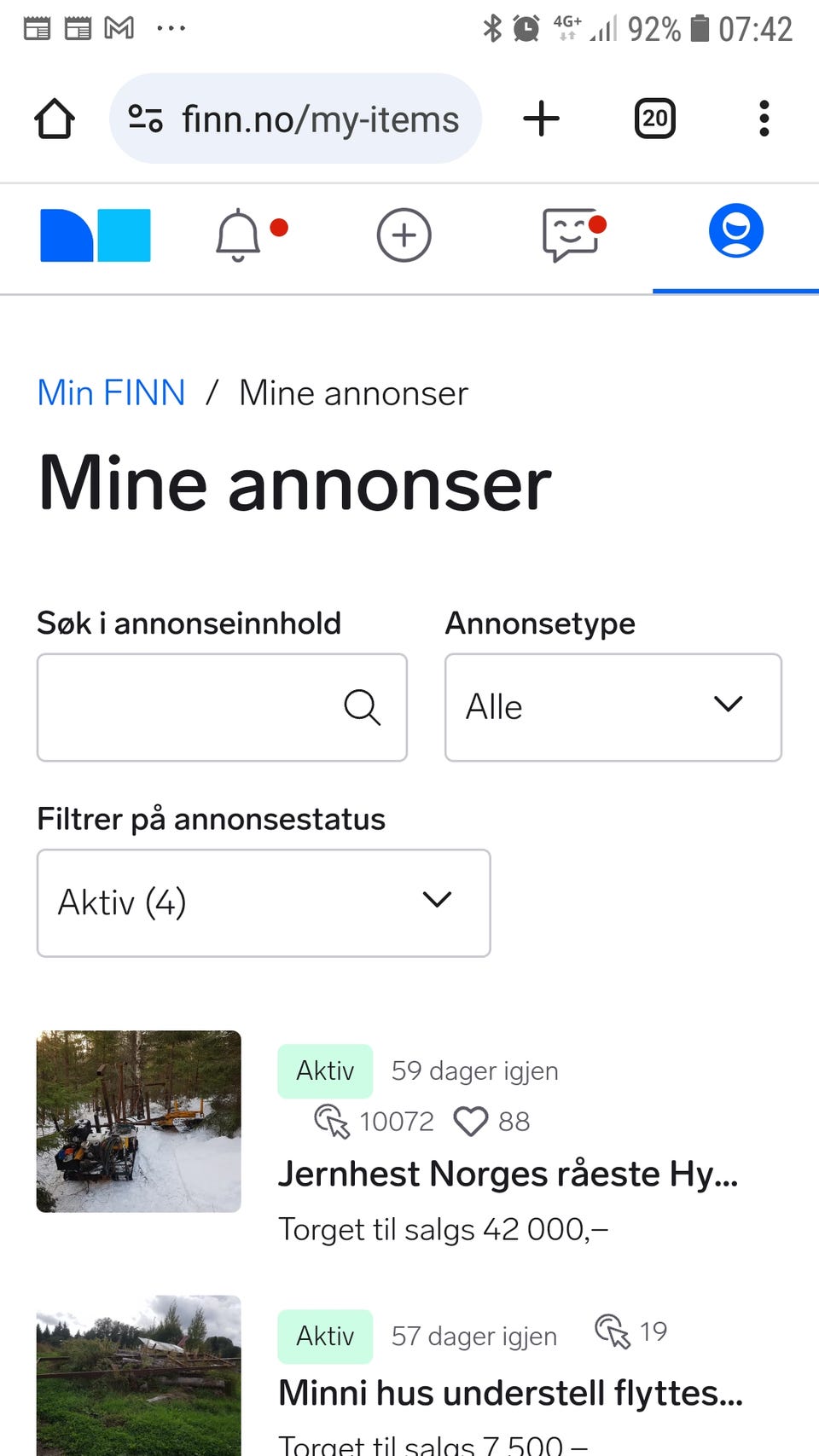This screenshot has width=819, height=1456.
Task: Open the Jernhest Norges råeste ad title
Action: click(x=508, y=1175)
